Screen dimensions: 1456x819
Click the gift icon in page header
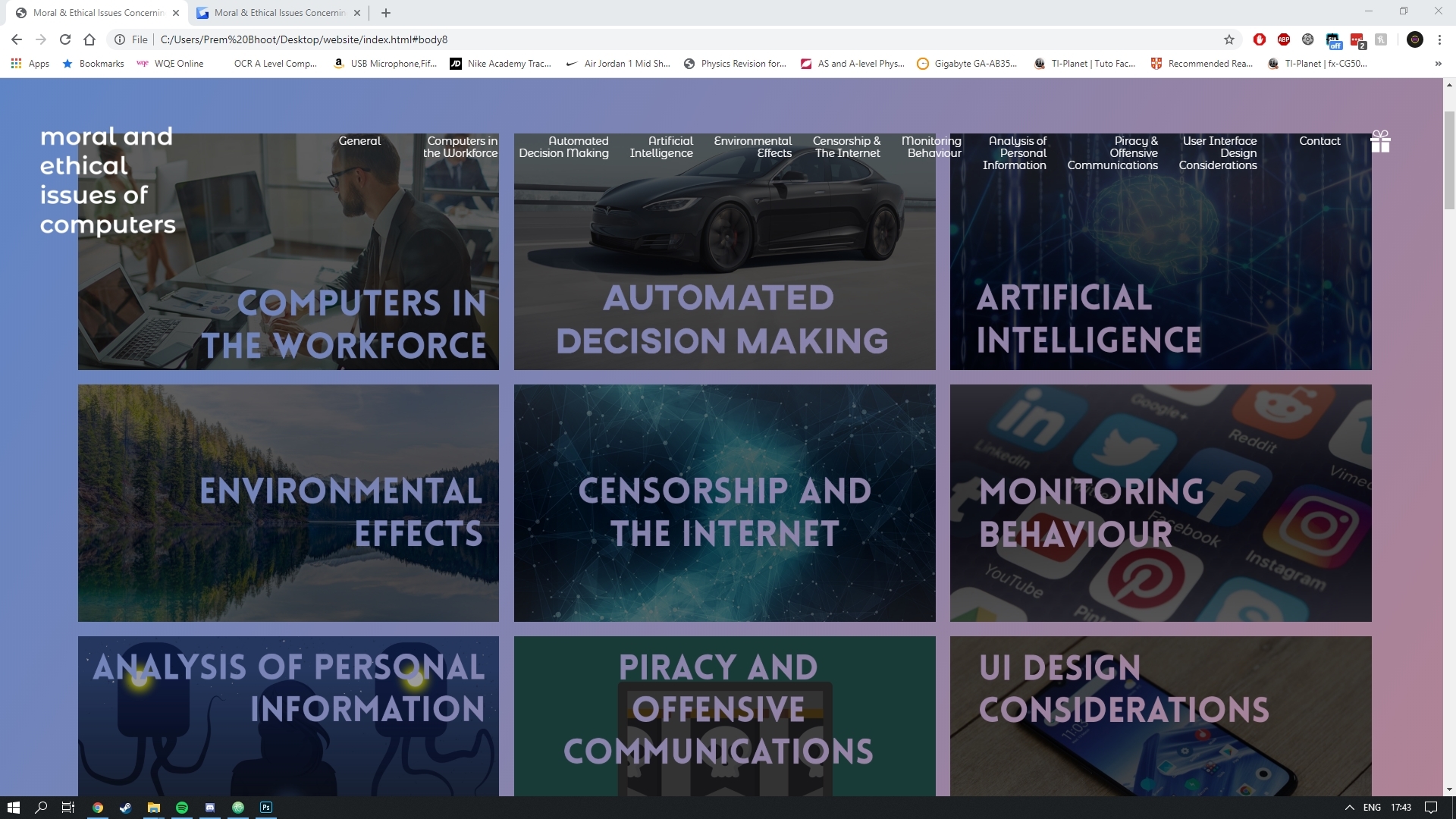pyautogui.click(x=1380, y=142)
